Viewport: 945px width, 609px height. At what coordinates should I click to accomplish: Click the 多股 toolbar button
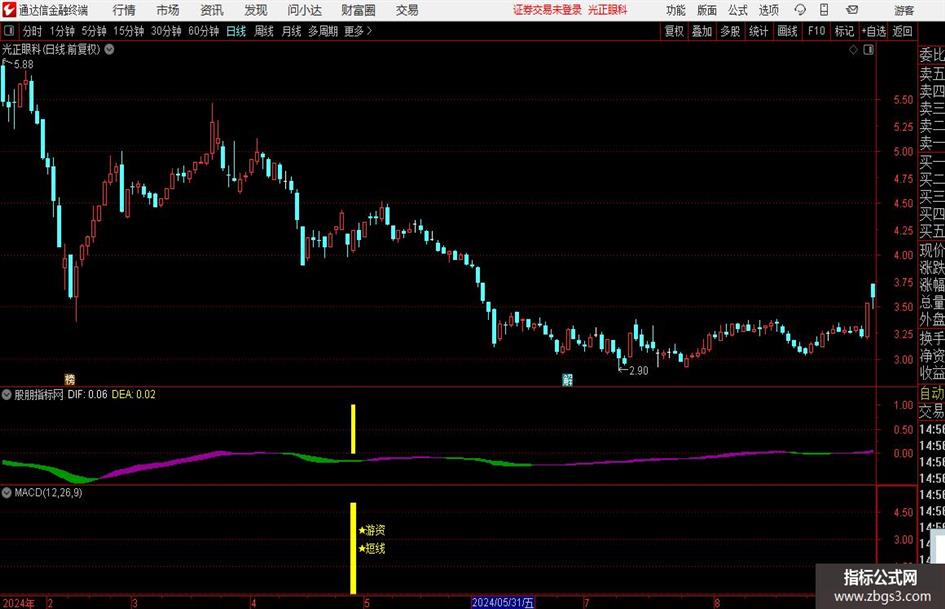click(x=730, y=31)
